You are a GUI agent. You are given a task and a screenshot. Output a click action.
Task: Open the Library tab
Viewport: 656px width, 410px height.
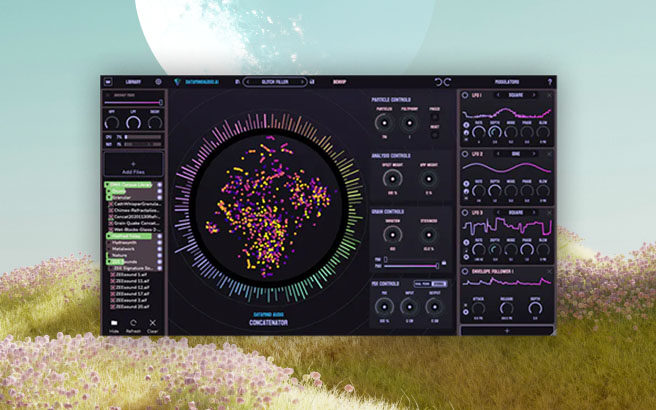tap(133, 82)
